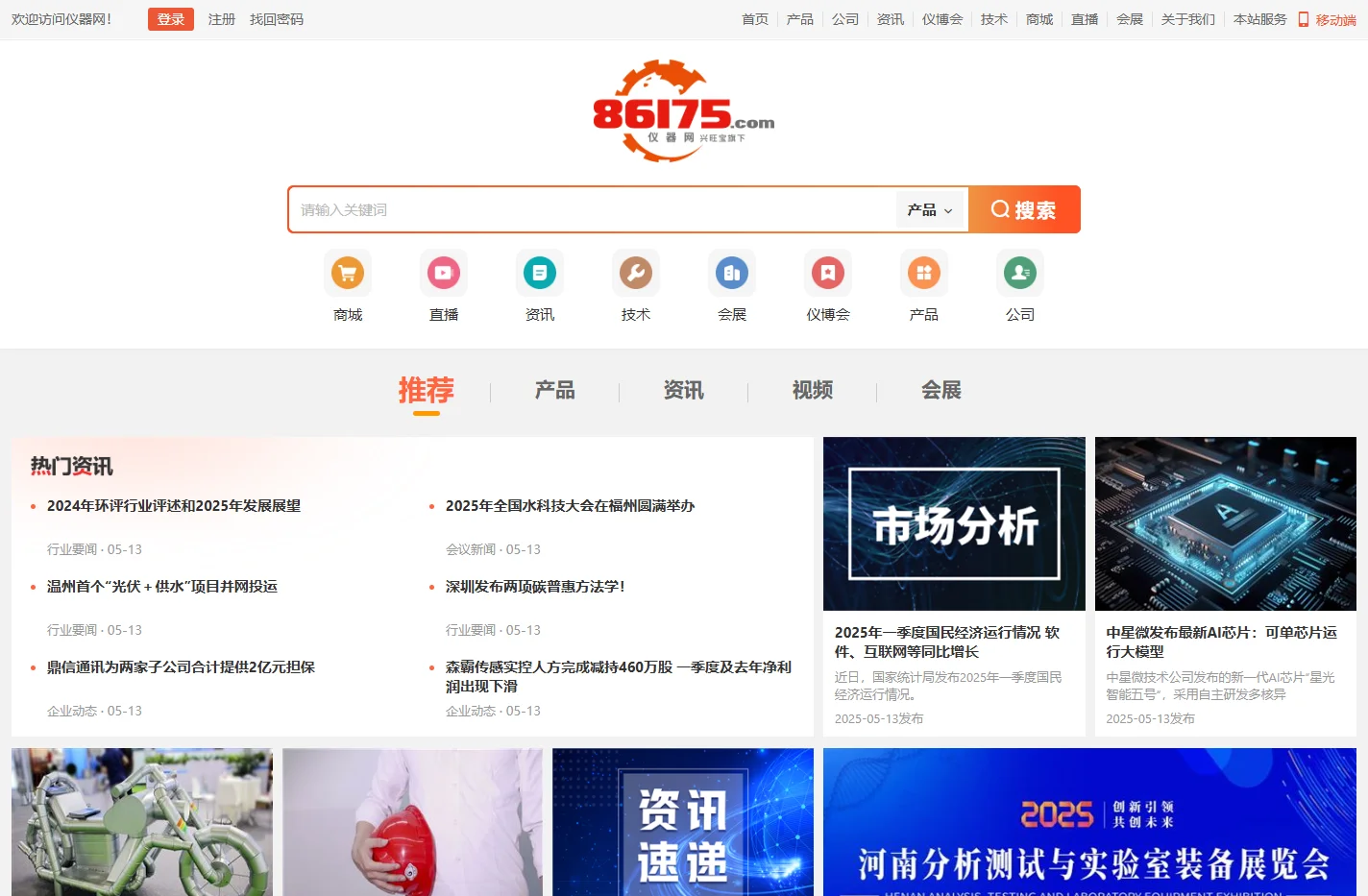The image size is (1368, 896).
Task: Click the 市场分析 thumbnail image
Action: (954, 523)
